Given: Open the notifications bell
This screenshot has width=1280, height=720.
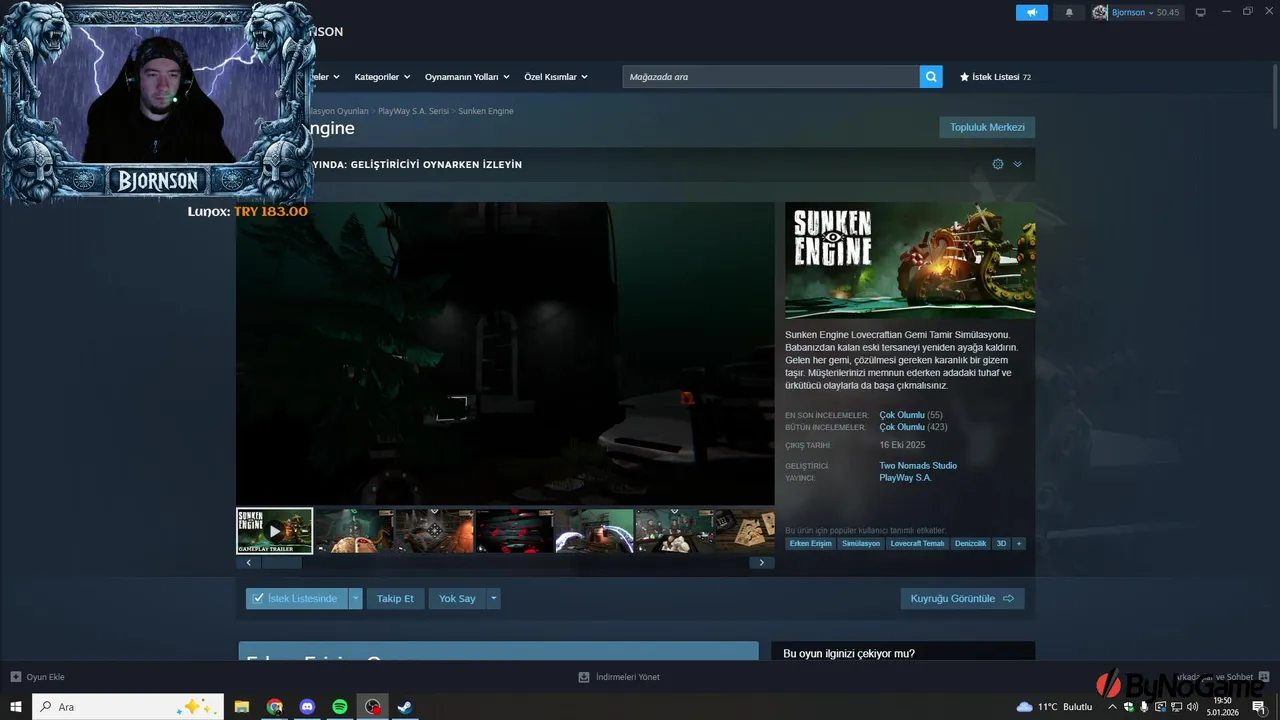Looking at the screenshot, I should [1069, 12].
